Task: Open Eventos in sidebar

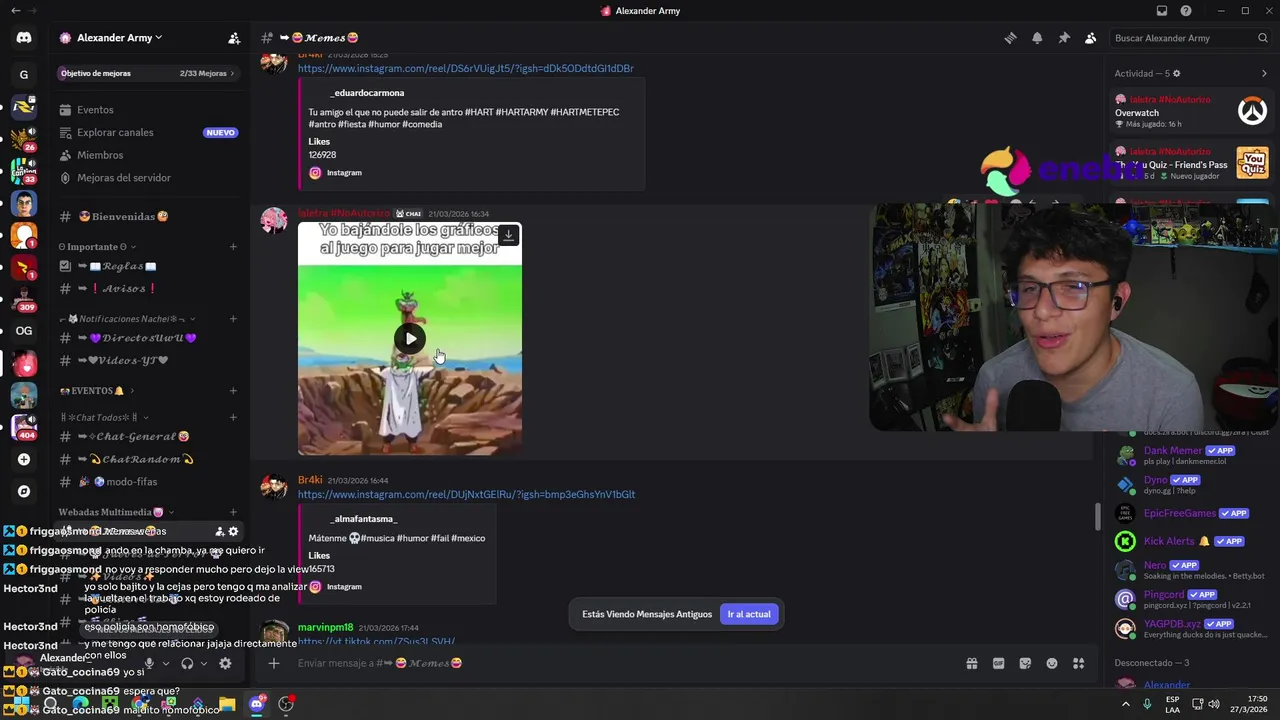Action: click(148, 110)
